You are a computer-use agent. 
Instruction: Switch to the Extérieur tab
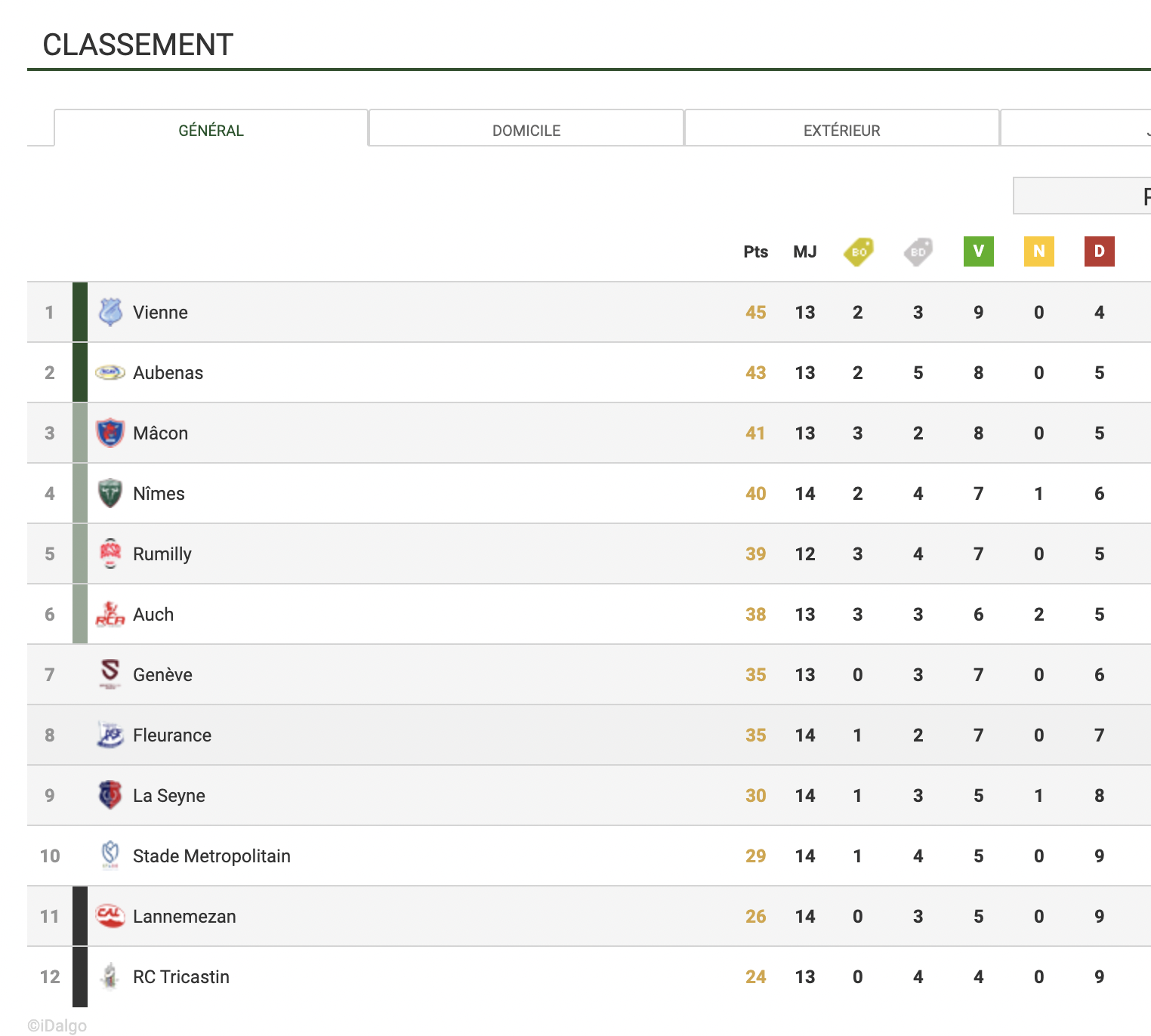coord(841,130)
